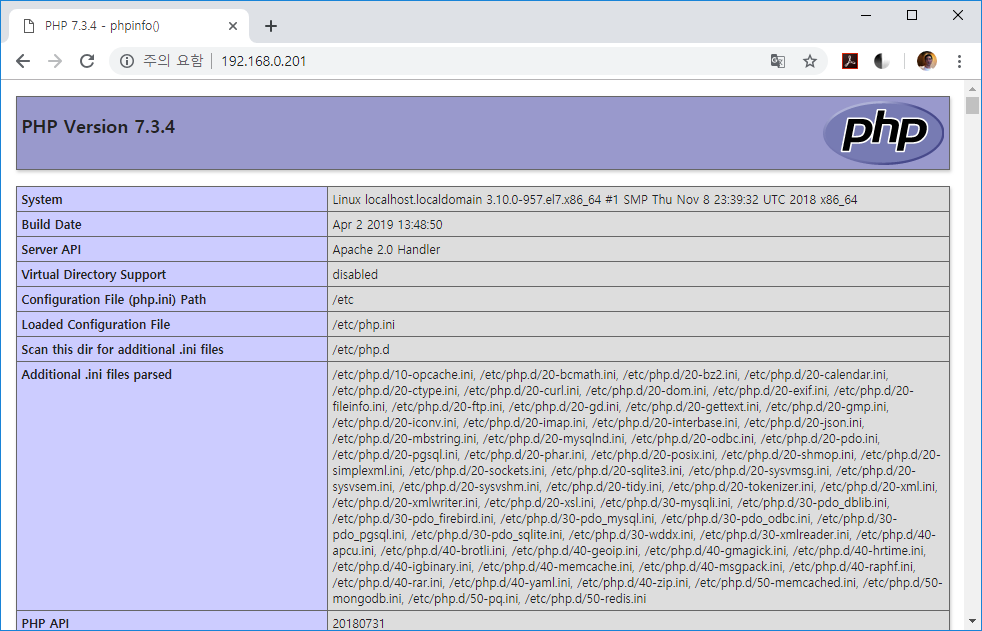Viewport: 982px width, 631px height.
Task: Click the Build Date label
Action: tap(51, 225)
